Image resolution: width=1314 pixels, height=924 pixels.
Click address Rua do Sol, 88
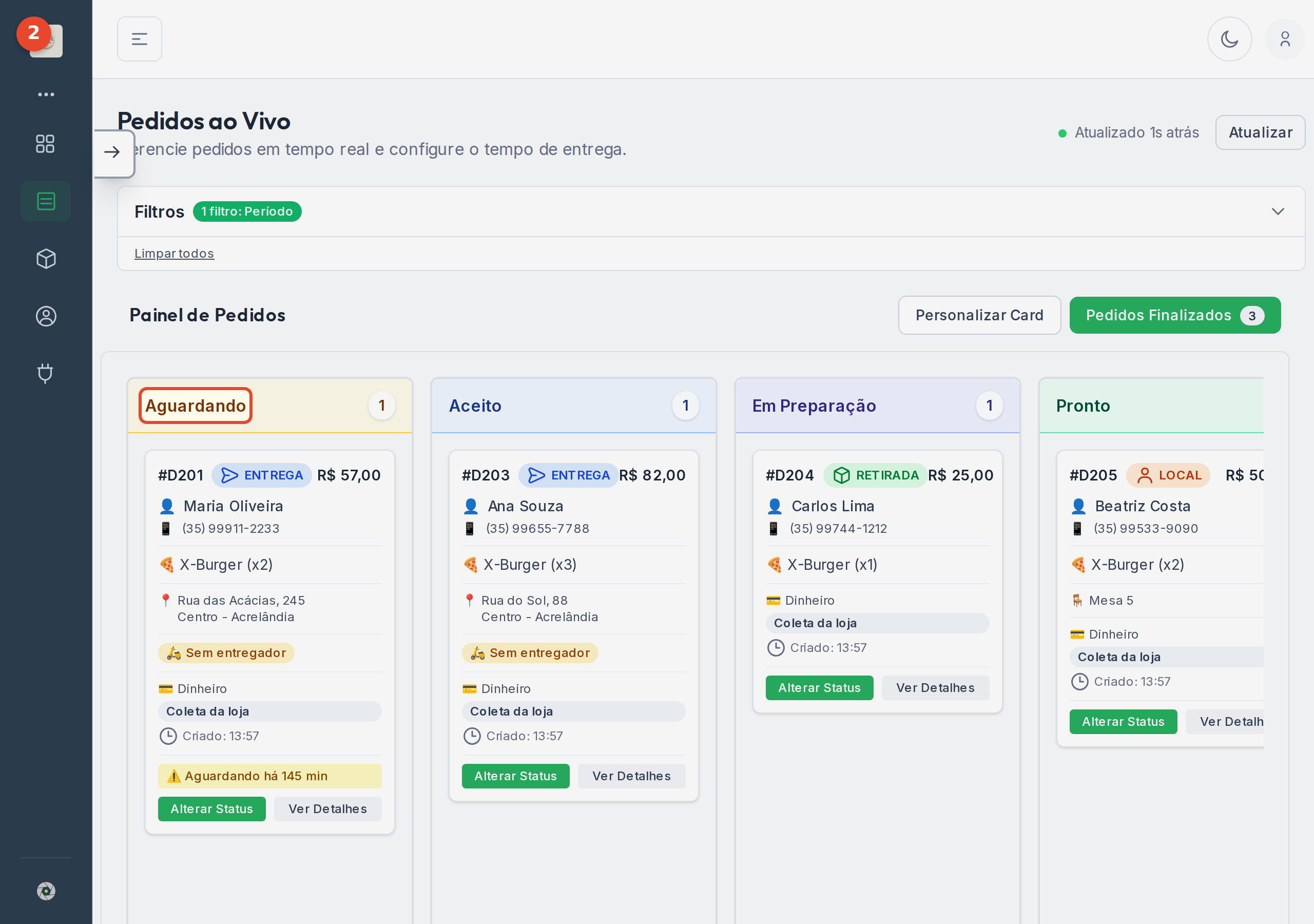point(524,600)
